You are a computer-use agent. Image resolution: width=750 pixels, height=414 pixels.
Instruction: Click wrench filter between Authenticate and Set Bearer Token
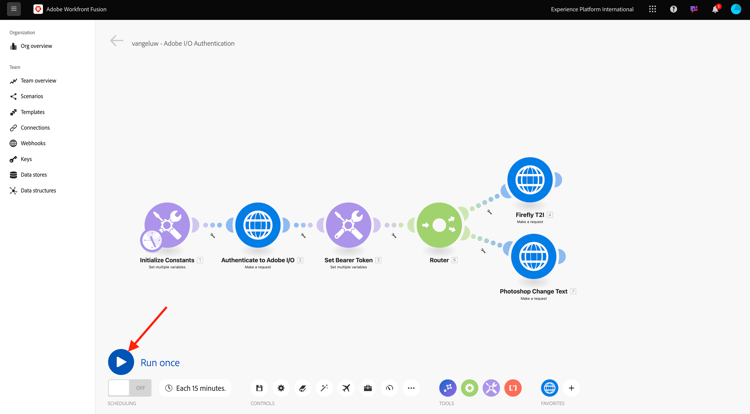(303, 235)
